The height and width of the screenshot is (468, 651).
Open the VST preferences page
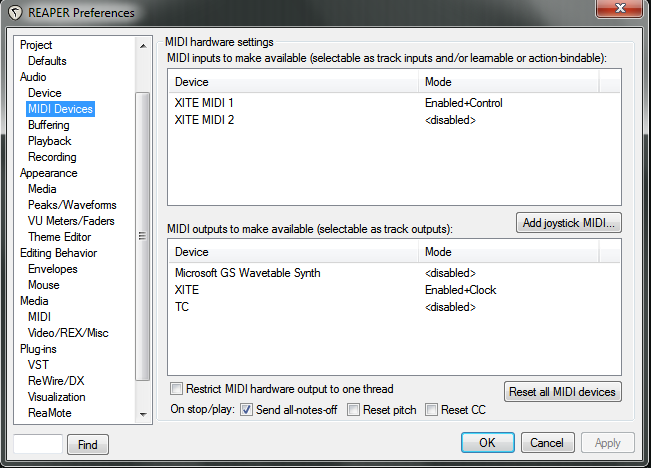click(x=38, y=365)
